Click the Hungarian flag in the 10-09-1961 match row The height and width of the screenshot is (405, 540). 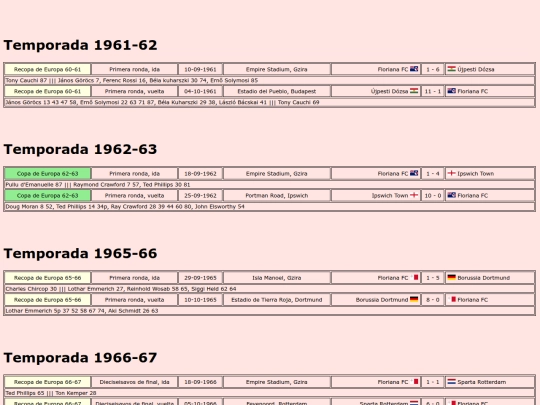pos(451,69)
